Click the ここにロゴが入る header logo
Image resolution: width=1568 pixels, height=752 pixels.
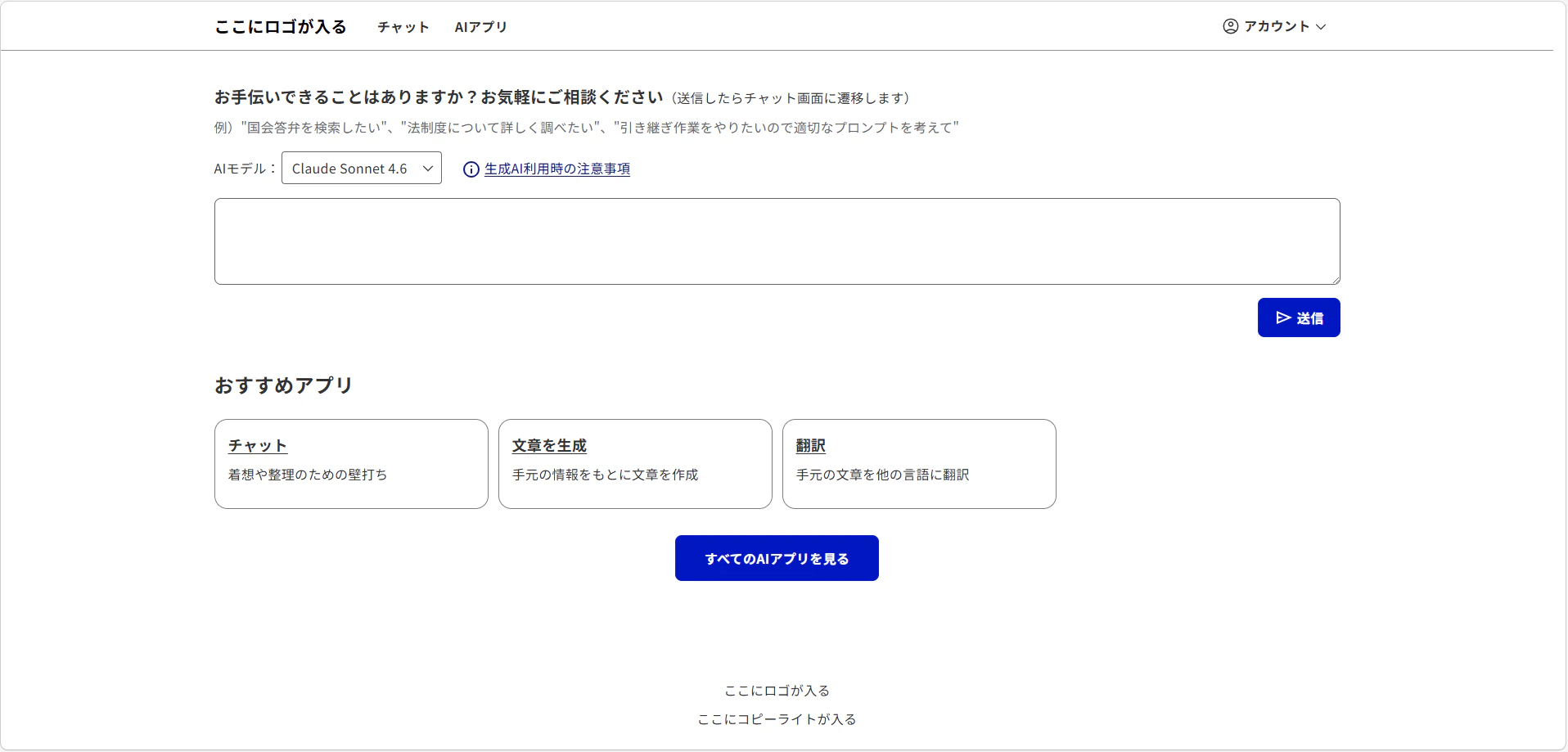(x=281, y=27)
